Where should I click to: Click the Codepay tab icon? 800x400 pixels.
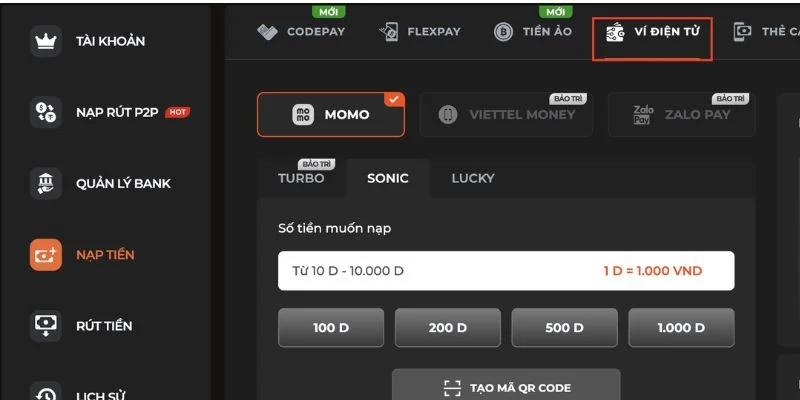click(267, 32)
